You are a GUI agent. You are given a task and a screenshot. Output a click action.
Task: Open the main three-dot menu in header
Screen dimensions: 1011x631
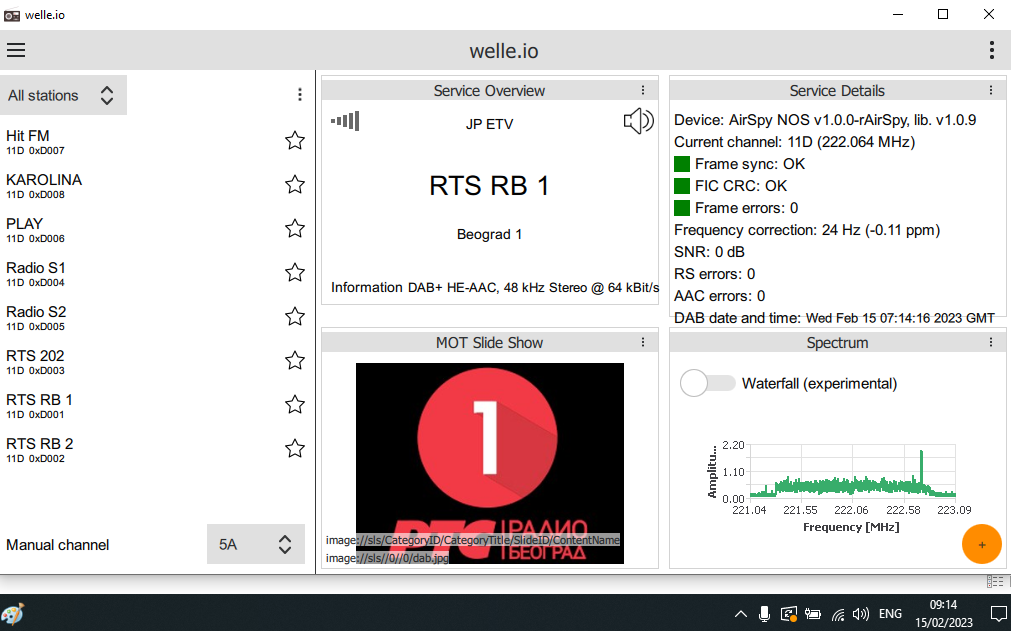click(x=992, y=50)
